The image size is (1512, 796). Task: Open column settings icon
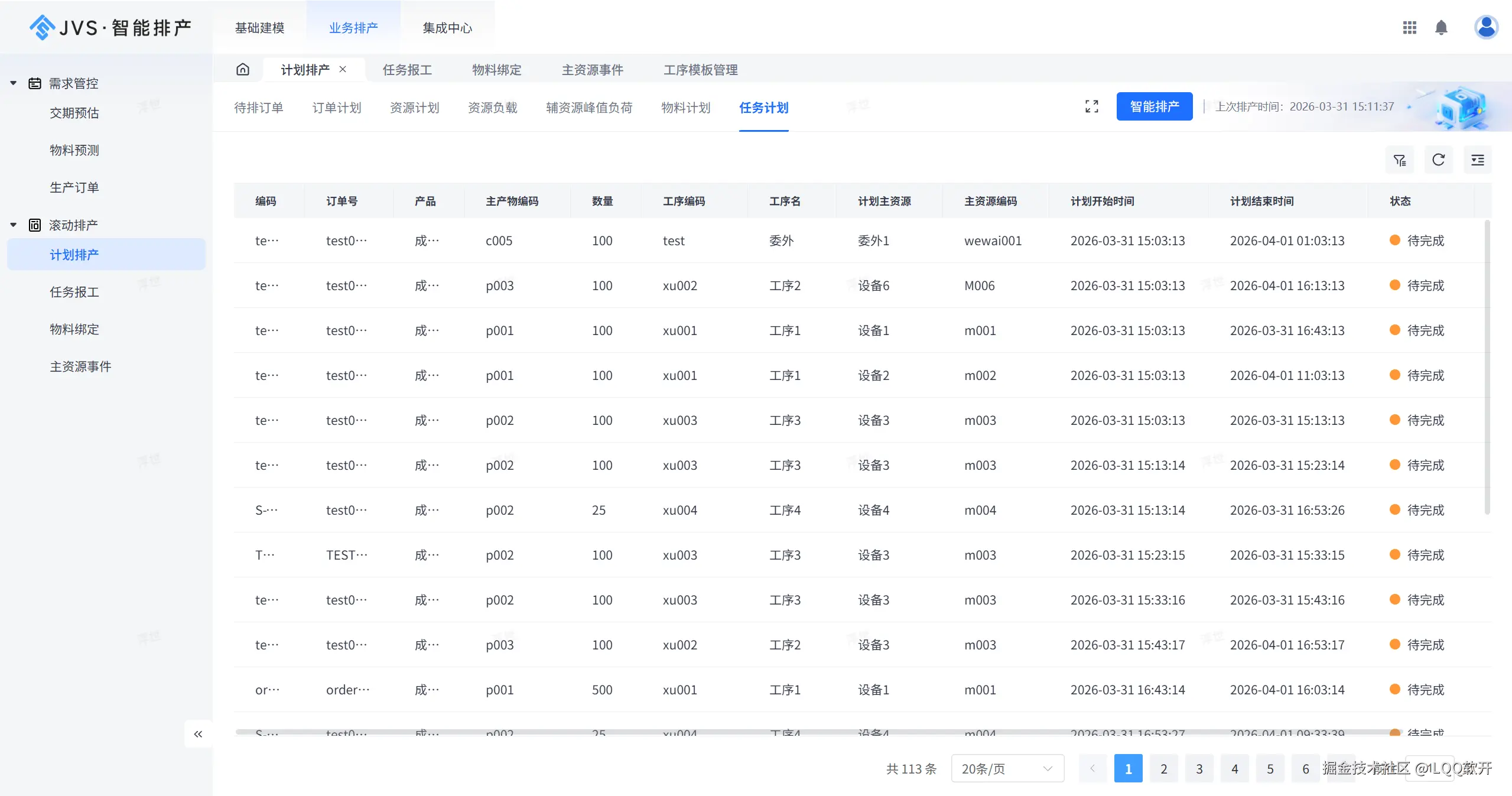click(x=1477, y=160)
